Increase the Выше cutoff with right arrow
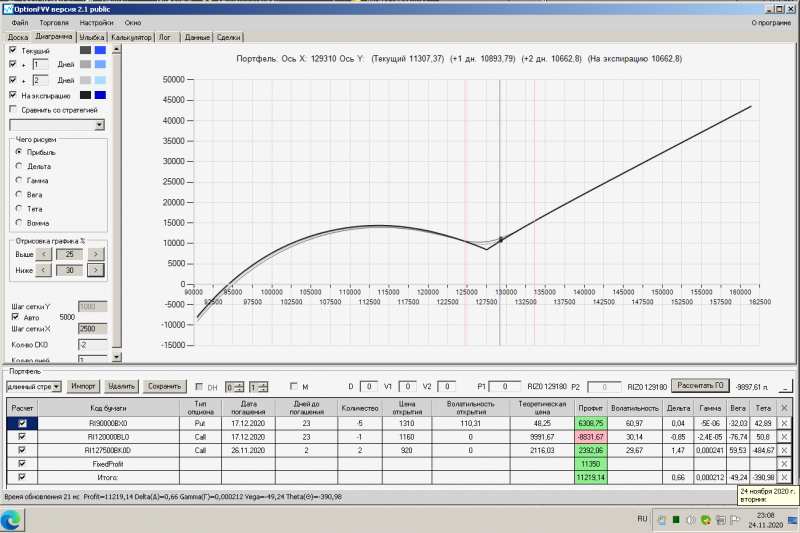800x533 pixels. (x=95, y=254)
